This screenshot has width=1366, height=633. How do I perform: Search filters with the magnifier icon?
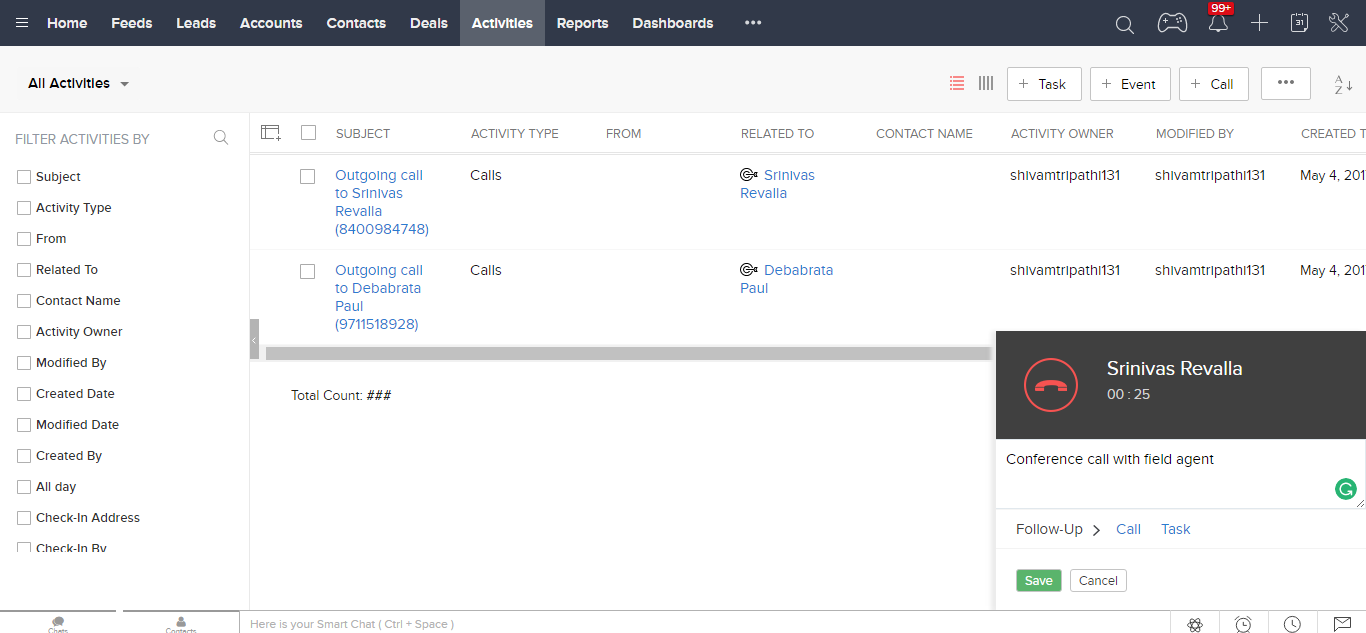point(221,138)
